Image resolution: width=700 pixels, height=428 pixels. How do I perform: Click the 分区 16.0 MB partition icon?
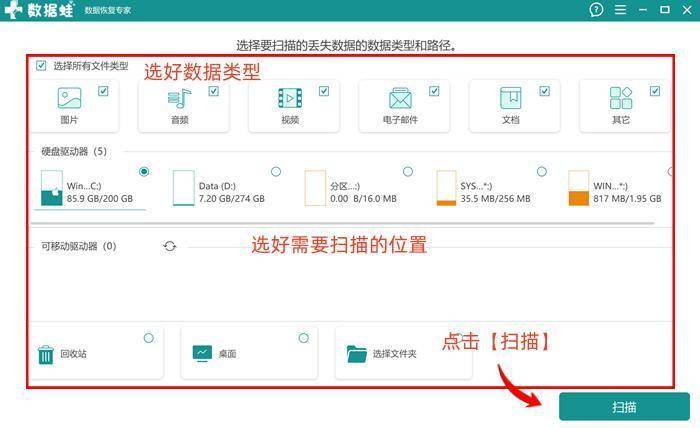coord(315,188)
